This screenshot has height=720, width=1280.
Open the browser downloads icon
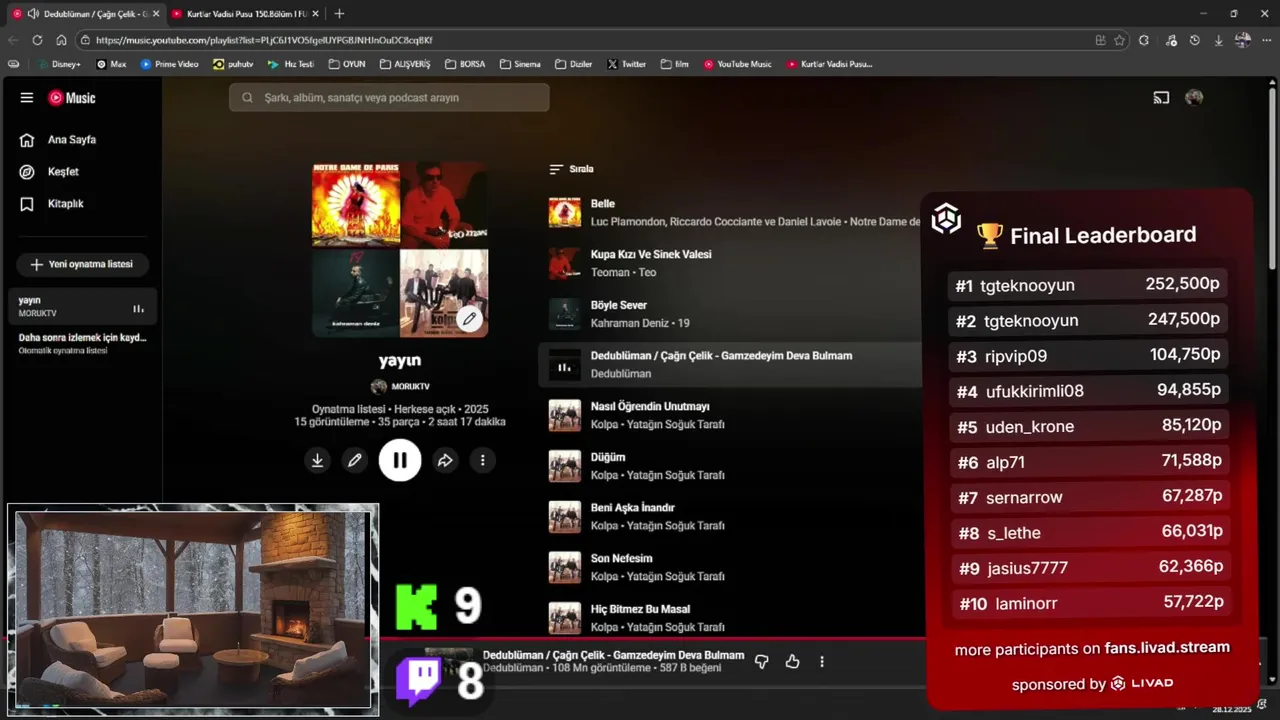pos(1218,40)
